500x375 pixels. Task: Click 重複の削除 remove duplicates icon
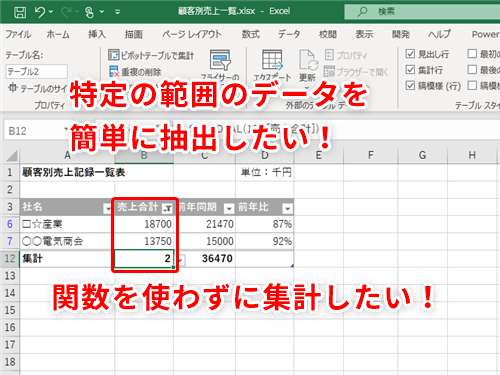click(x=114, y=71)
